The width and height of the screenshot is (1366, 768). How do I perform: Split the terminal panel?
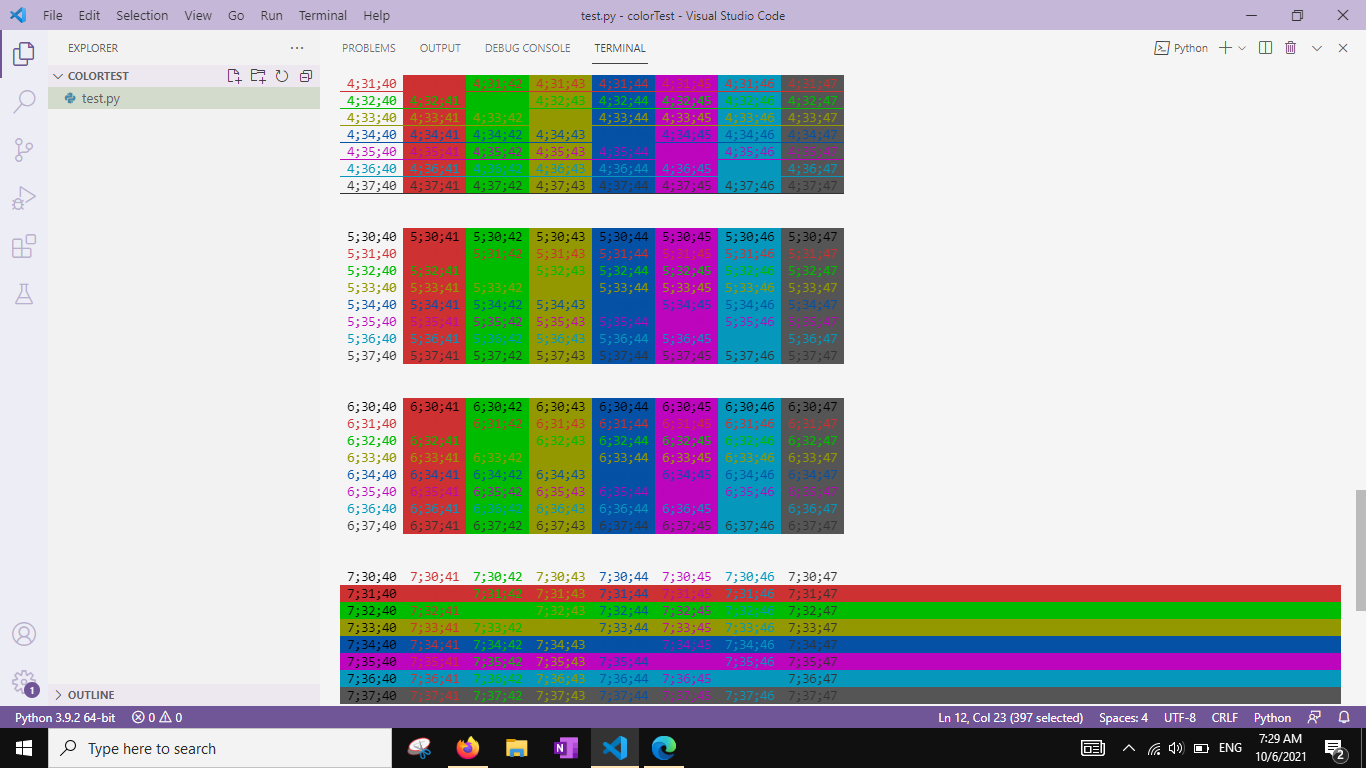point(1265,48)
